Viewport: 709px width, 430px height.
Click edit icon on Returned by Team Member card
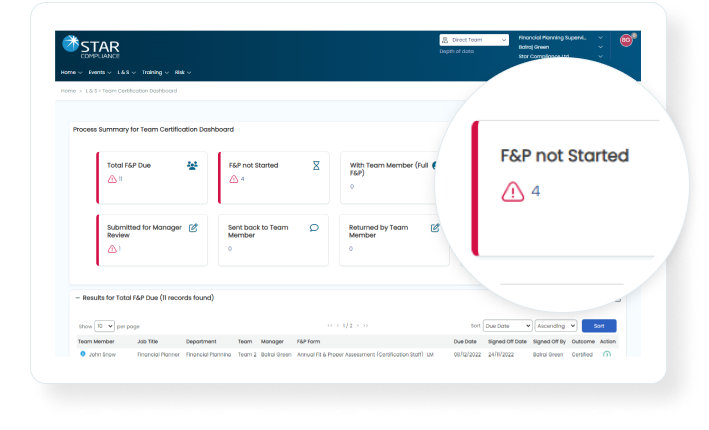click(435, 228)
